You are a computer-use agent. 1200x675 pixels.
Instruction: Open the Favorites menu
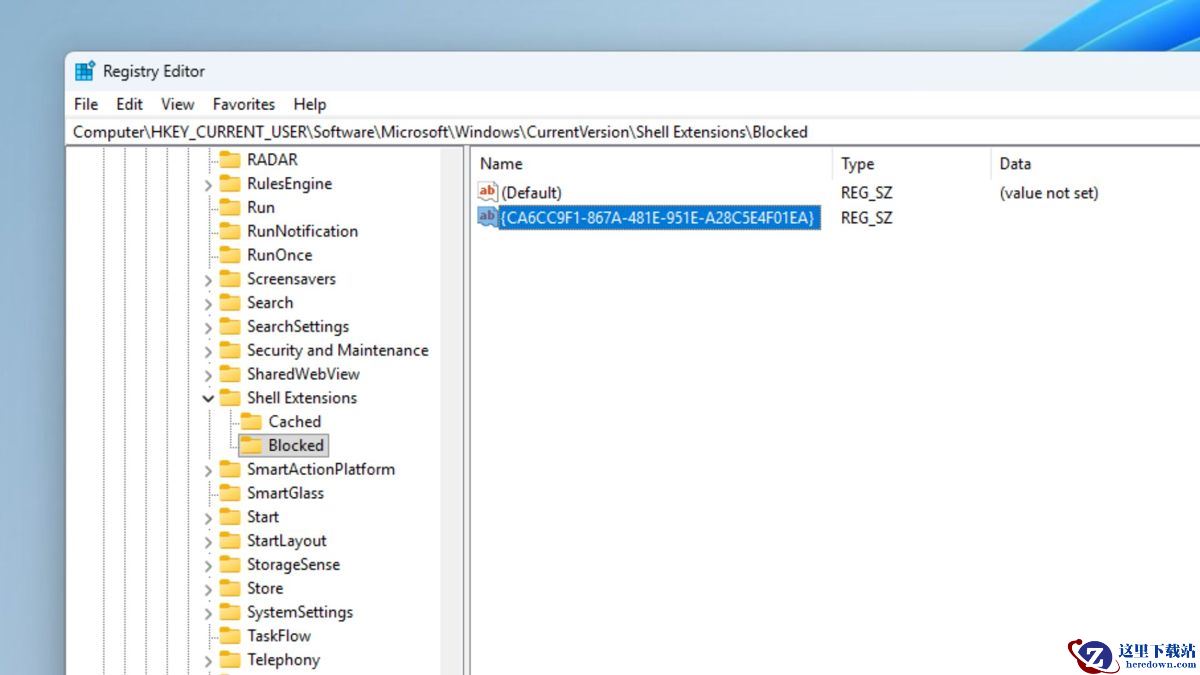tap(243, 104)
